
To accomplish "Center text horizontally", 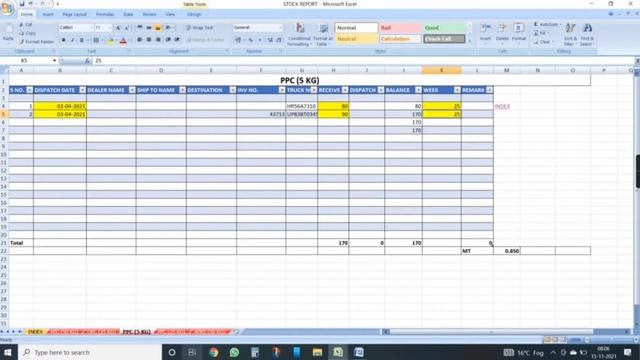I will pyautogui.click(x=149, y=40).
